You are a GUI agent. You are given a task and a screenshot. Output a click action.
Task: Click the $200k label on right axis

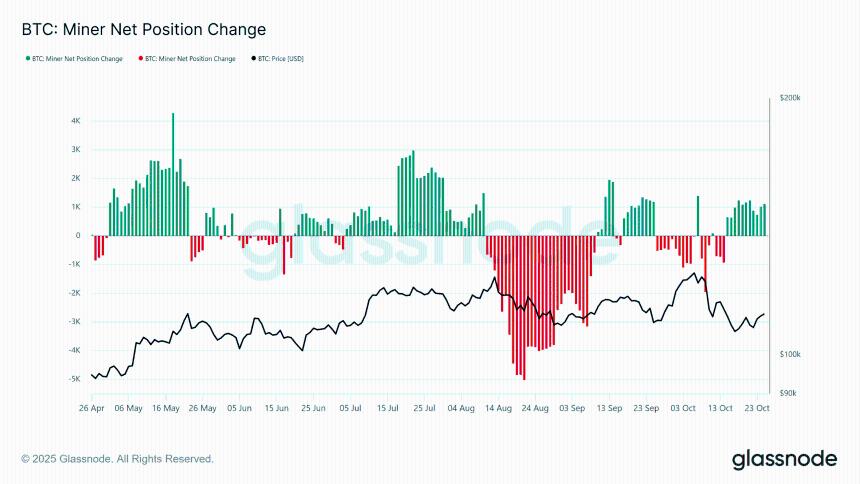point(790,98)
